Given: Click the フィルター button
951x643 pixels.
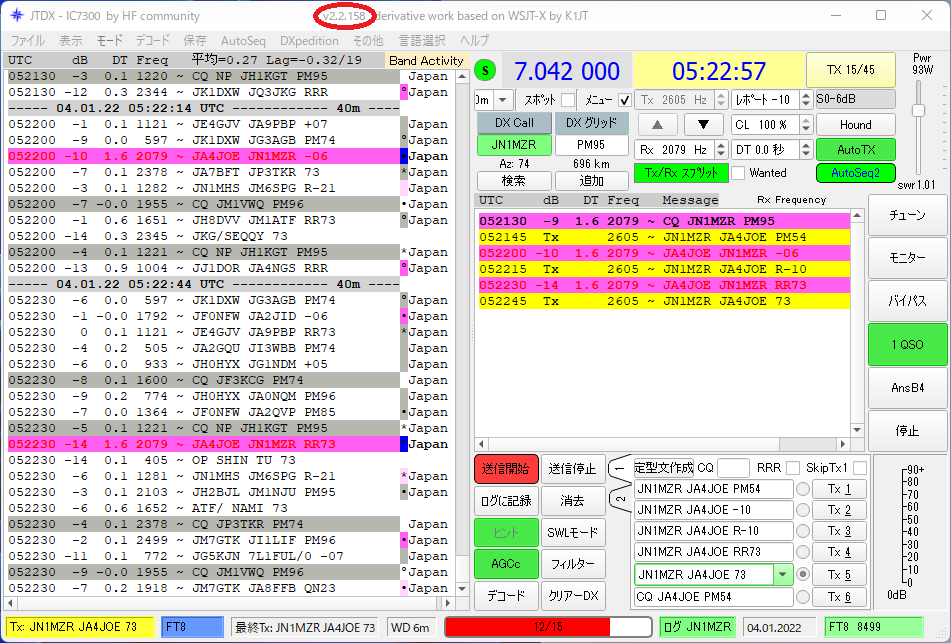Looking at the screenshot, I should (x=573, y=564).
